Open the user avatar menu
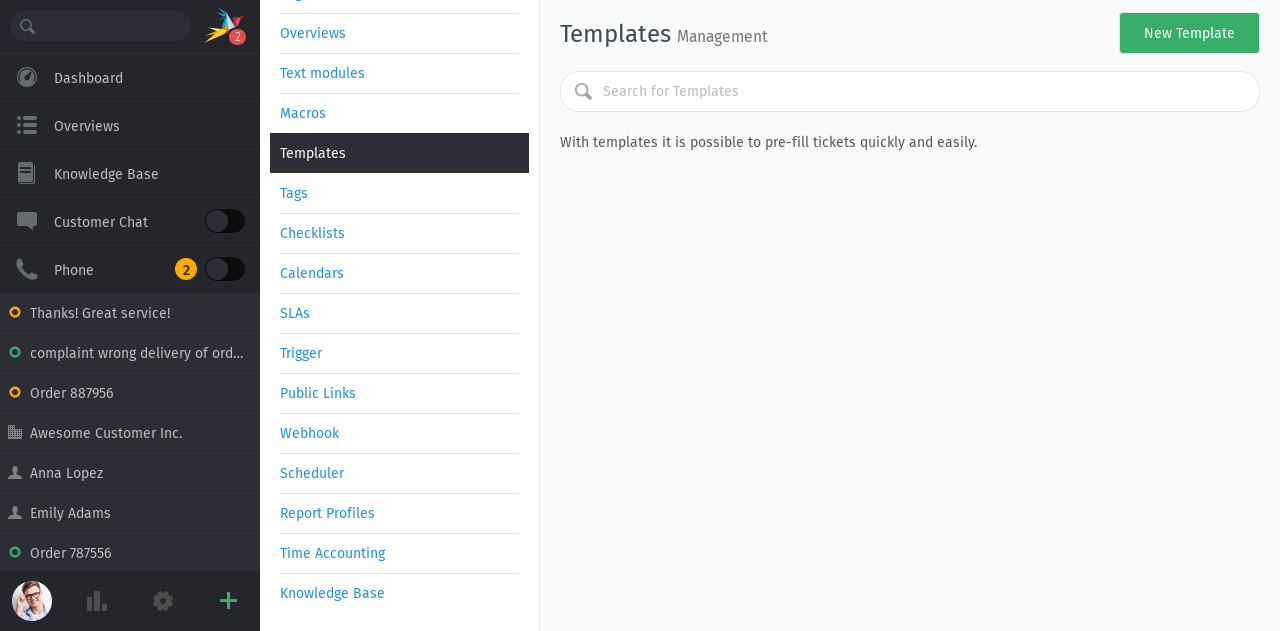Screen dimensions: 1280x631 pos(32,601)
